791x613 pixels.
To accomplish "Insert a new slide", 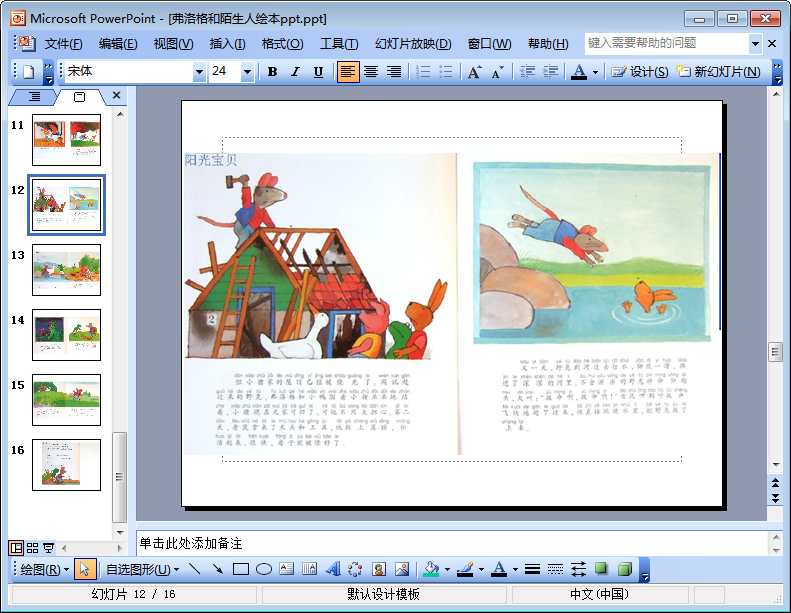I will 718,72.
